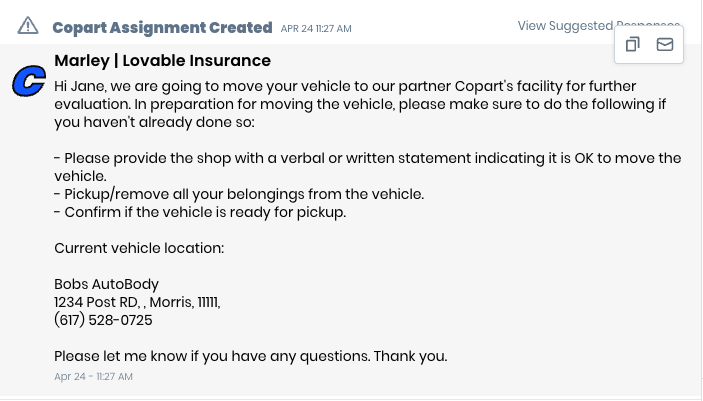Click the copy message icon
Screen dimensions: 703x401
632,45
